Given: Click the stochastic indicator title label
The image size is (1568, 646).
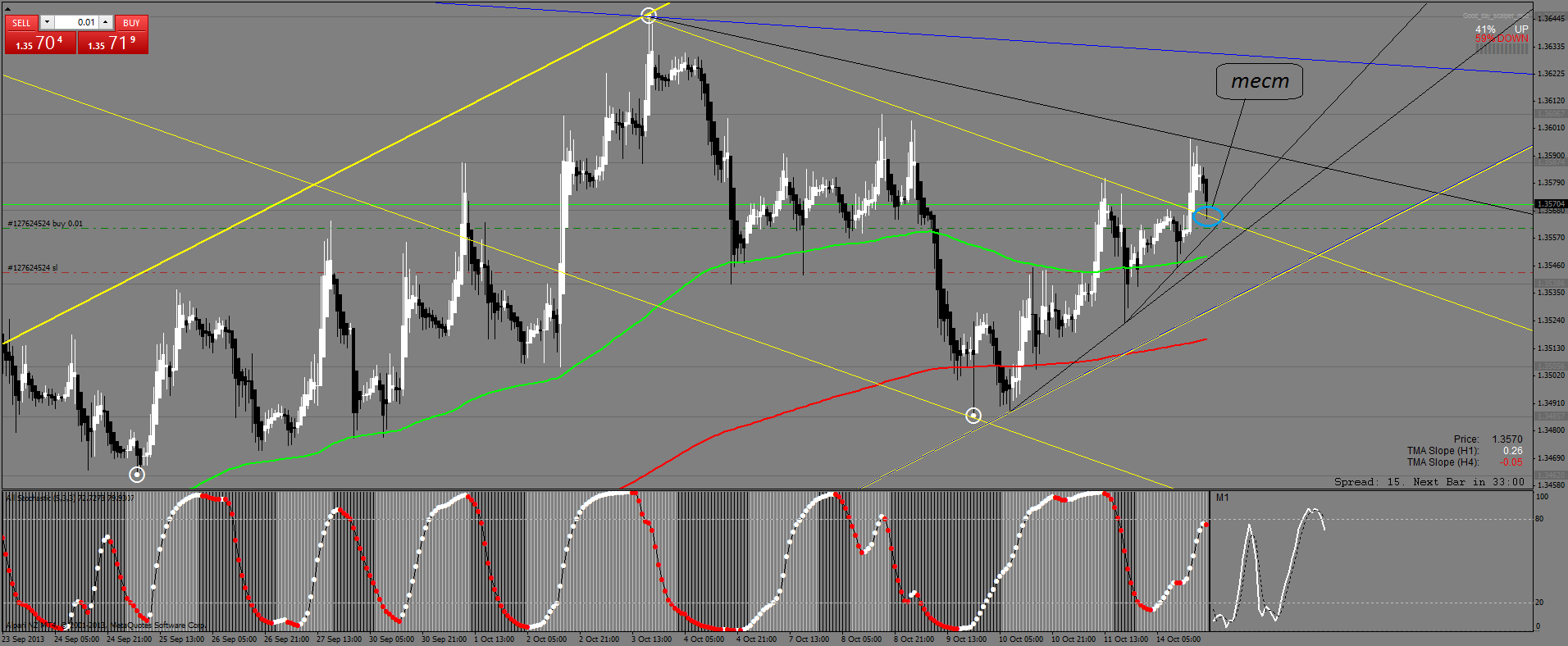Looking at the screenshot, I should pyautogui.click(x=70, y=498).
